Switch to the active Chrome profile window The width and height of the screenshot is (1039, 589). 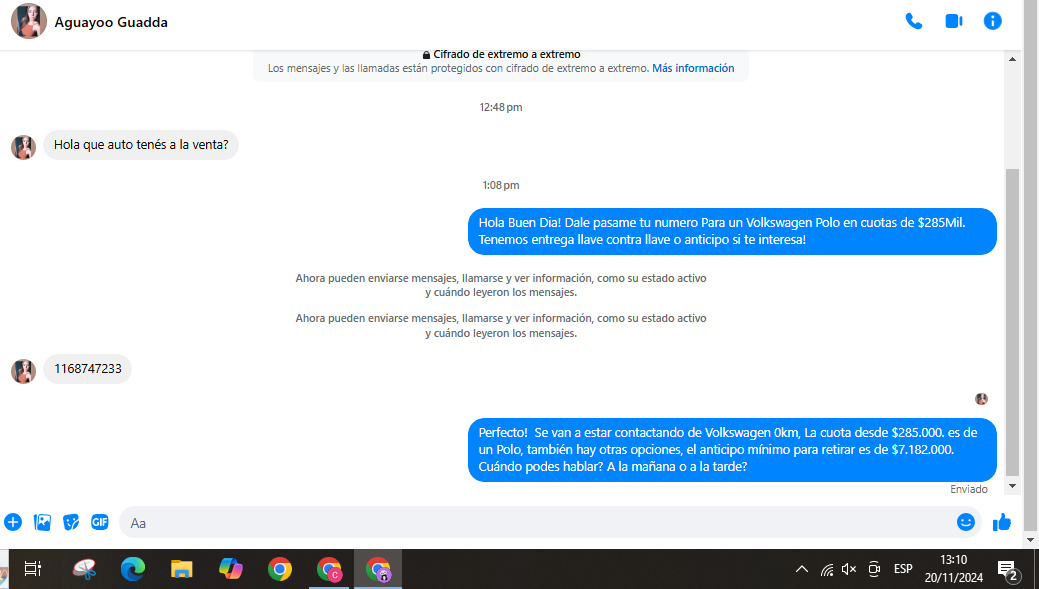point(378,569)
